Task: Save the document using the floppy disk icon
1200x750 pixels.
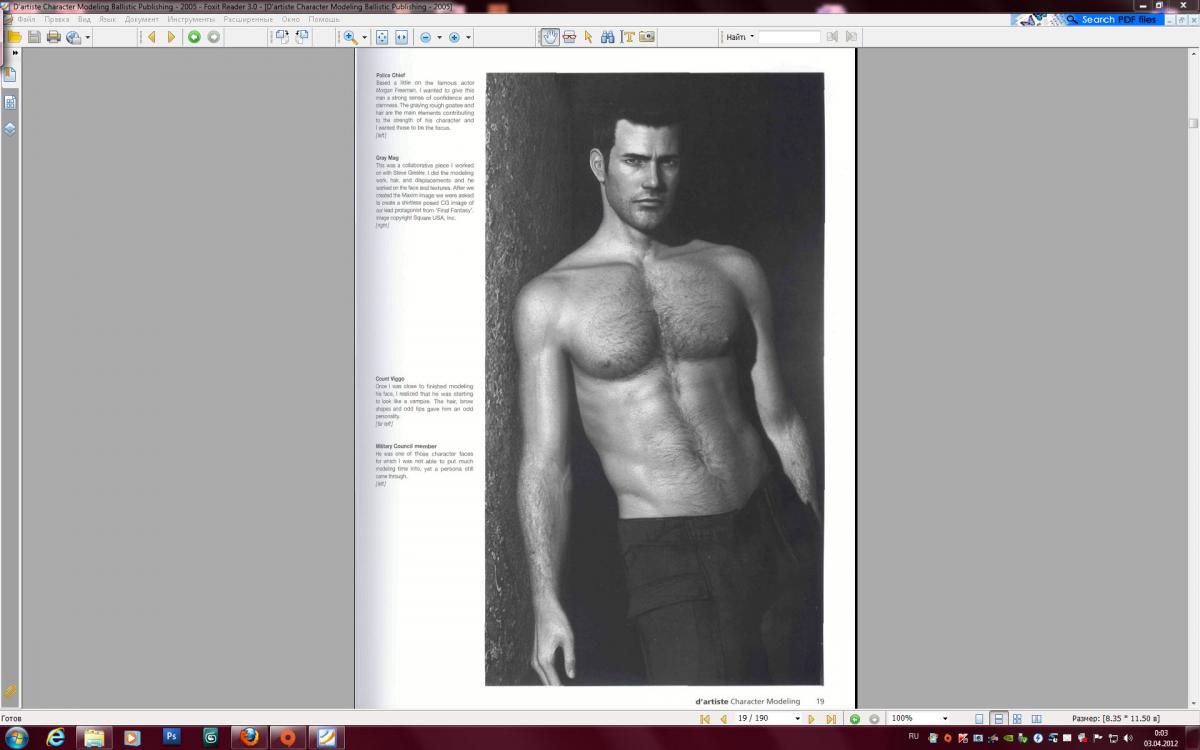Action: 34,37
